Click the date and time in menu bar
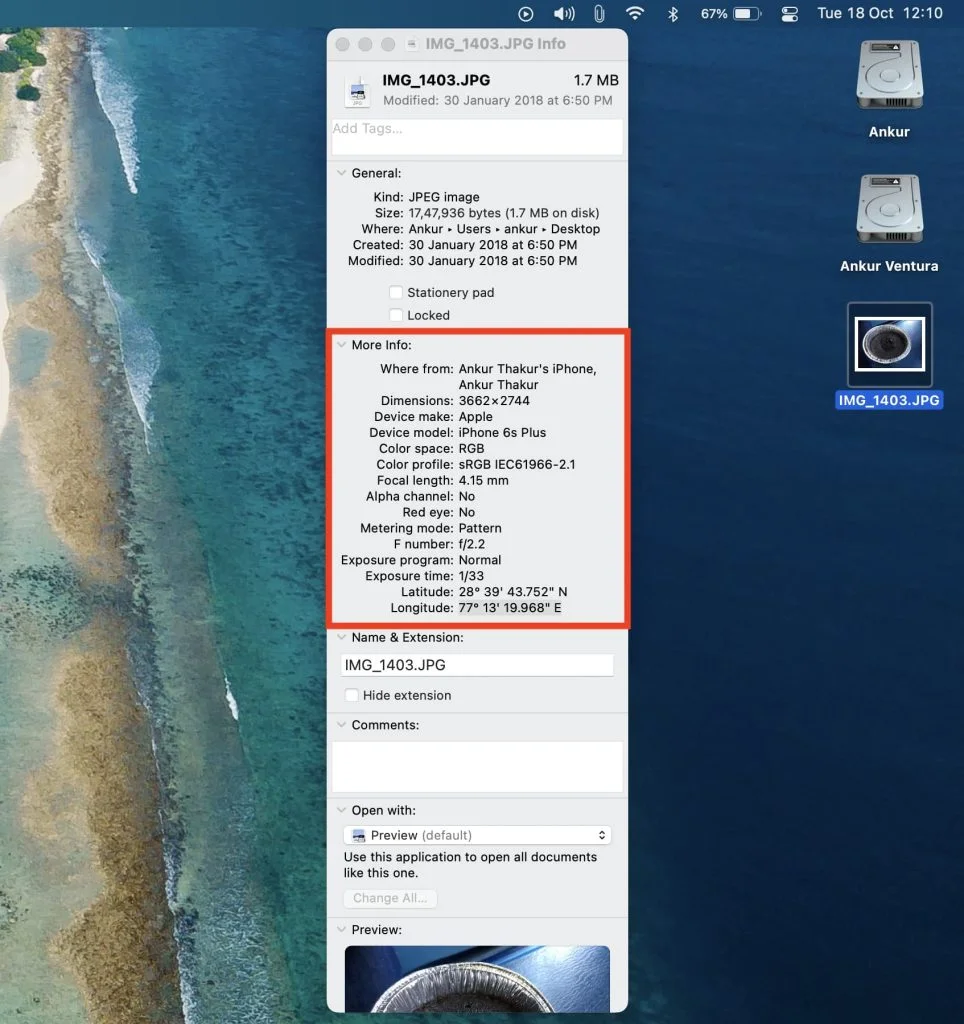The height and width of the screenshot is (1024, 964). (x=880, y=13)
